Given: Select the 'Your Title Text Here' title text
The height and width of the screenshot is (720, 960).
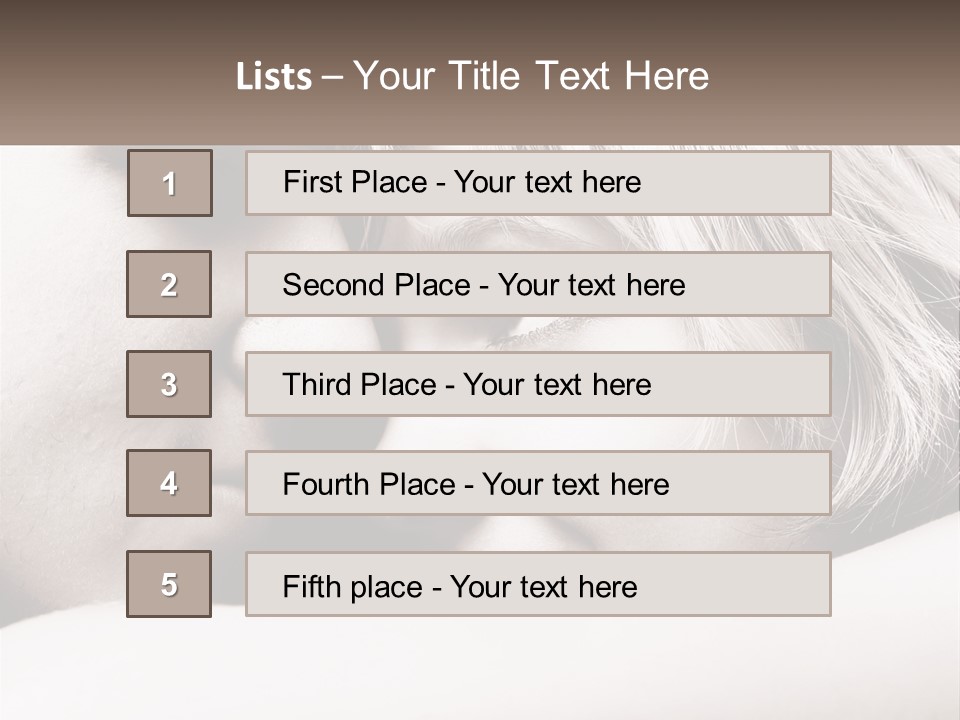Looking at the screenshot, I should (x=531, y=76).
